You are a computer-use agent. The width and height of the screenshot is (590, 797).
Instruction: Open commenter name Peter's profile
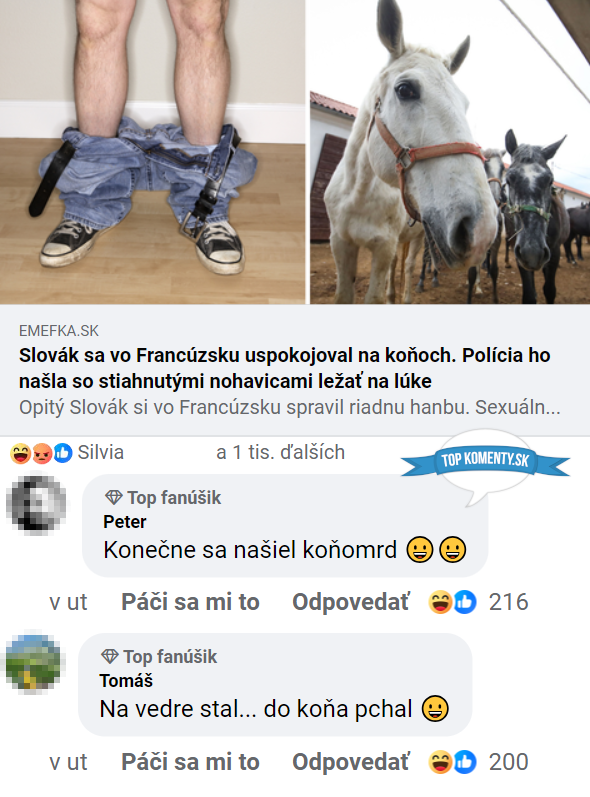[x=125, y=522]
